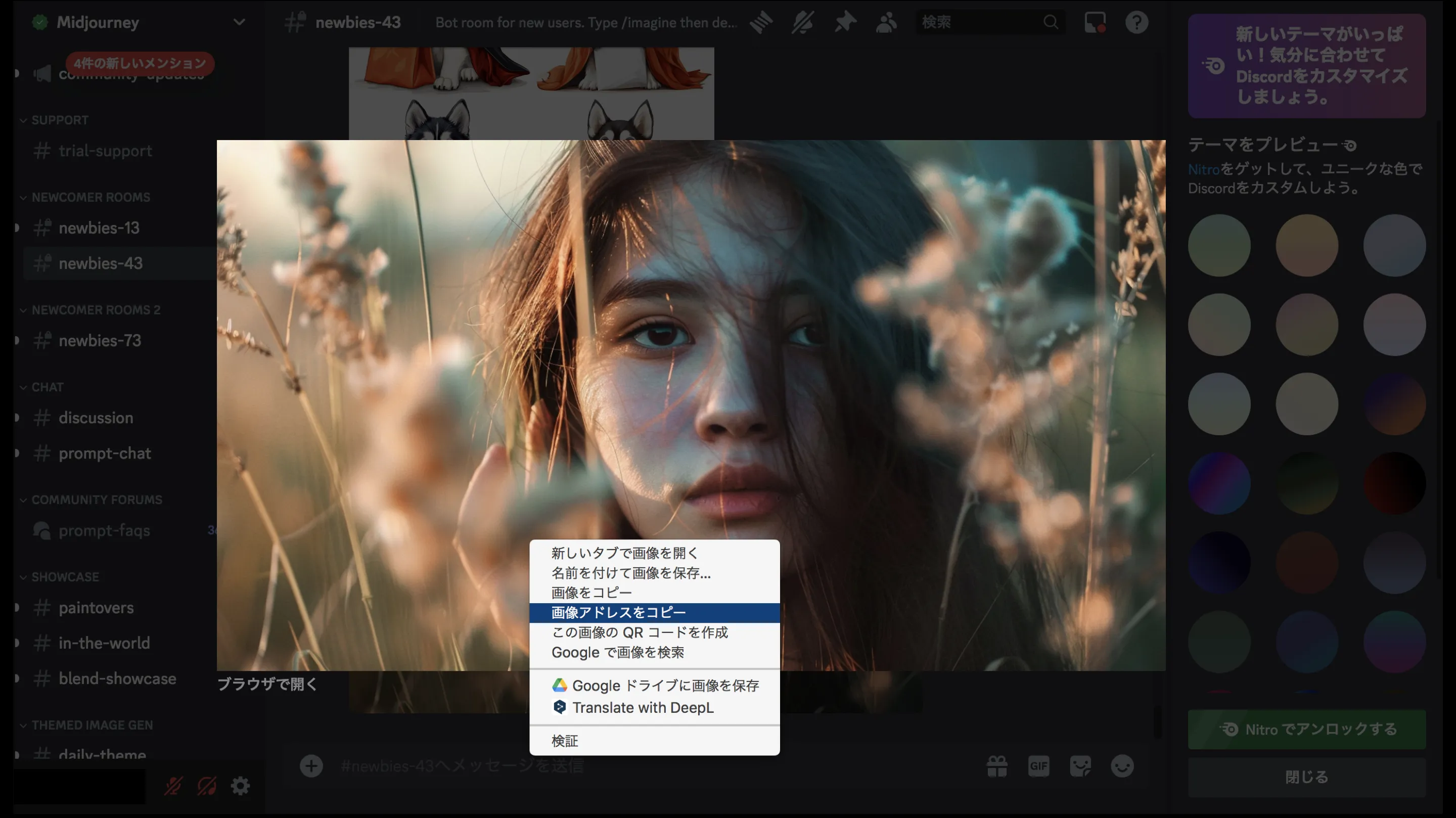Select 画像をコピー menu item
The image size is (1456, 818).
pos(655,593)
